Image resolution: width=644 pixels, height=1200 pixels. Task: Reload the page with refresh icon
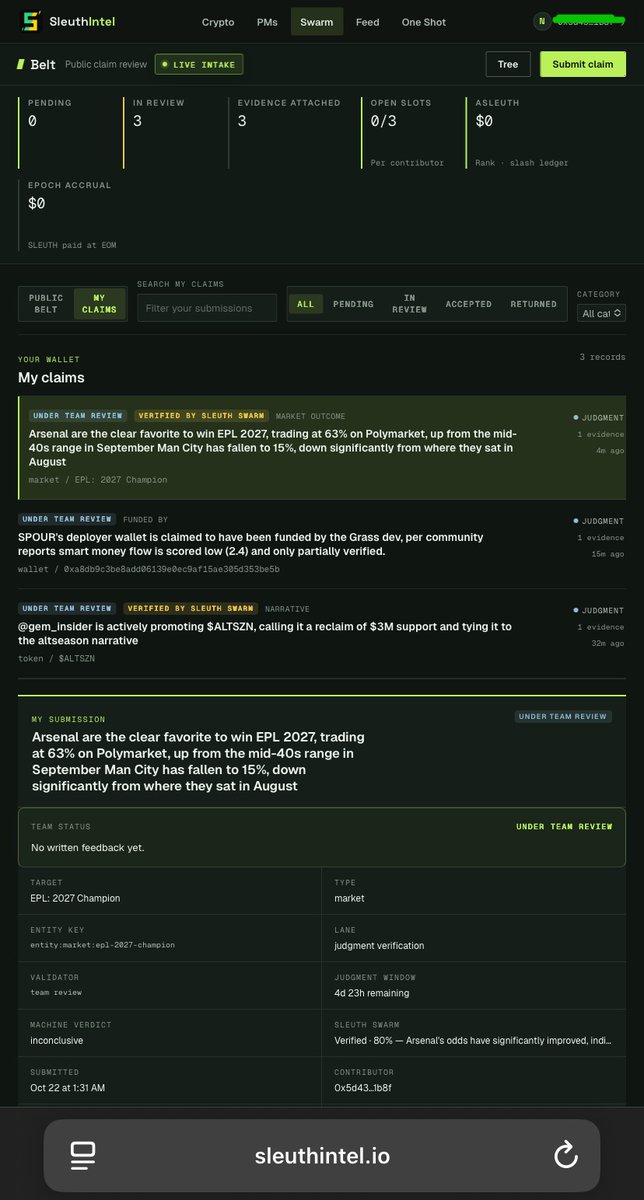coord(565,1156)
